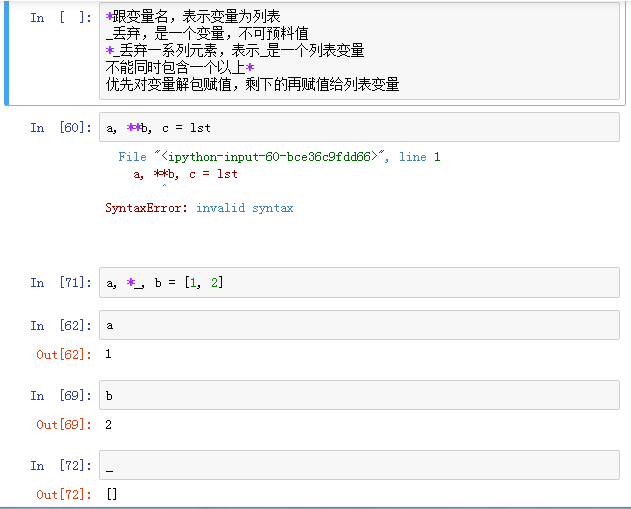This screenshot has width=631, height=509.
Task: Select input cell 69 containing b
Action: click(x=359, y=395)
